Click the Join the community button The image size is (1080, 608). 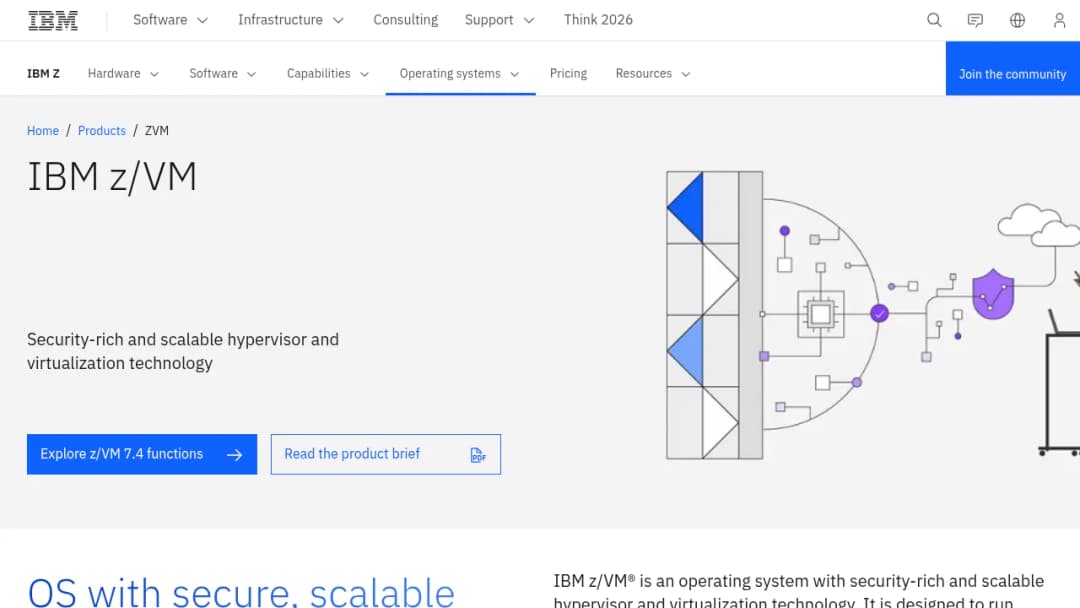click(1012, 68)
